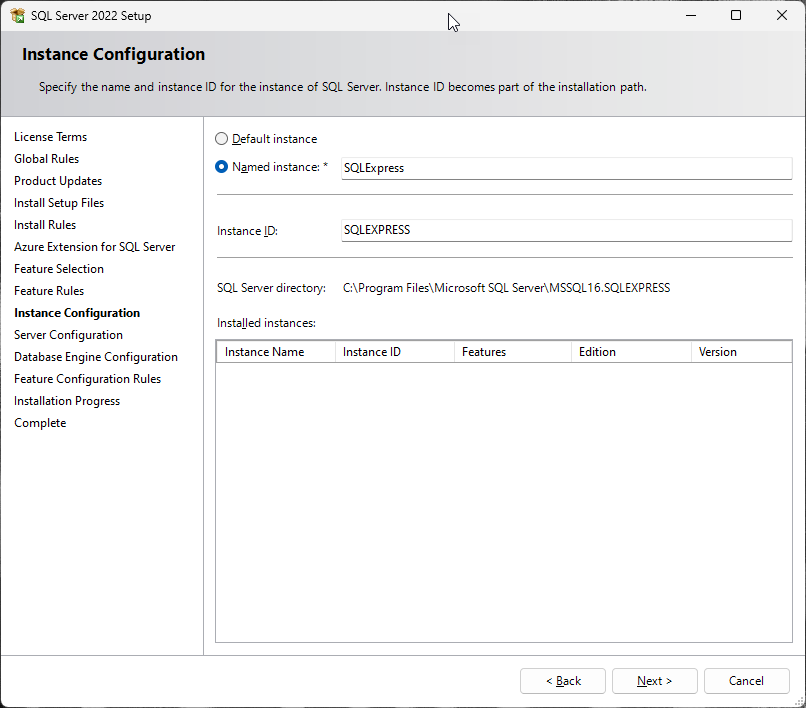The width and height of the screenshot is (806, 708).
Task: Click the SQL Server Setup title bar icon
Action: (x=17, y=16)
